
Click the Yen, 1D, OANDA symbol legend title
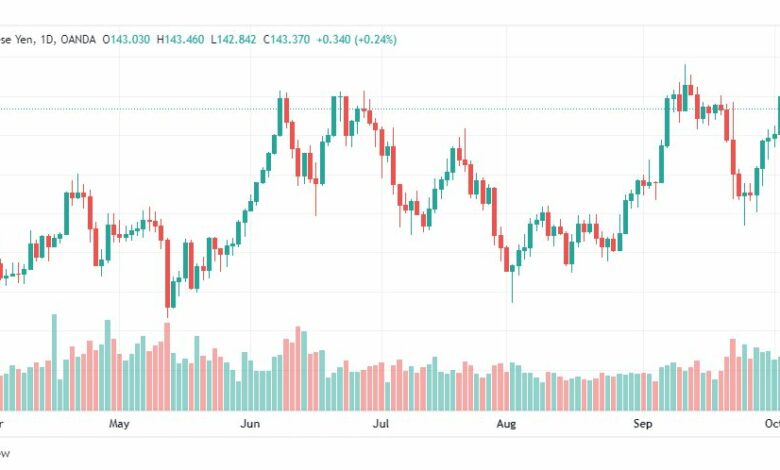47,39
